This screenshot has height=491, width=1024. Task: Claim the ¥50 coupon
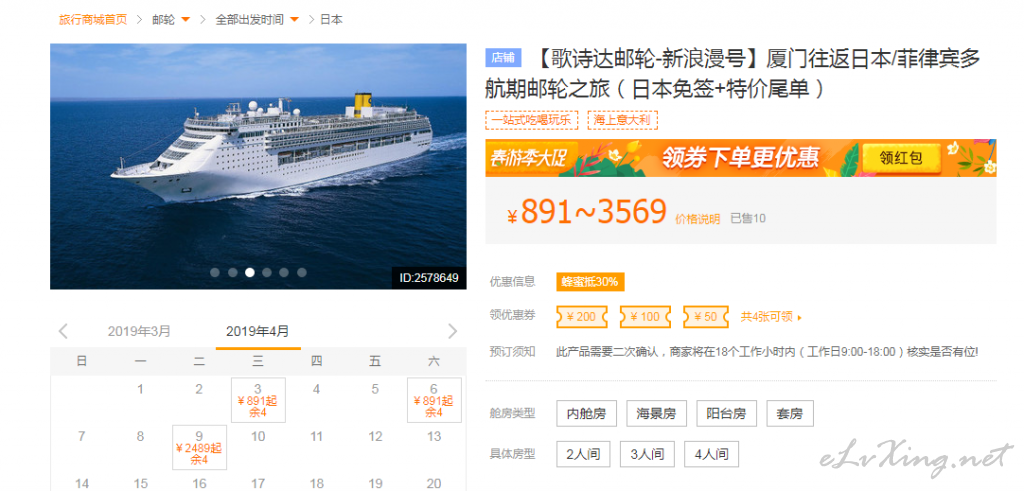[x=705, y=317]
